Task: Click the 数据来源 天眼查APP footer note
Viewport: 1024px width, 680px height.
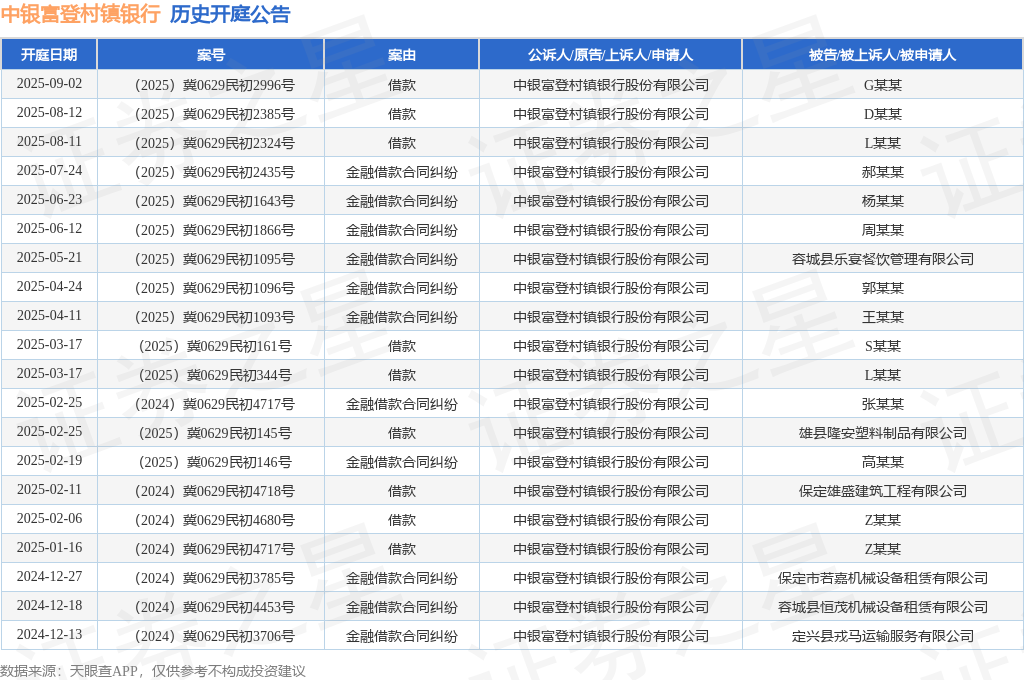Action: point(153,671)
